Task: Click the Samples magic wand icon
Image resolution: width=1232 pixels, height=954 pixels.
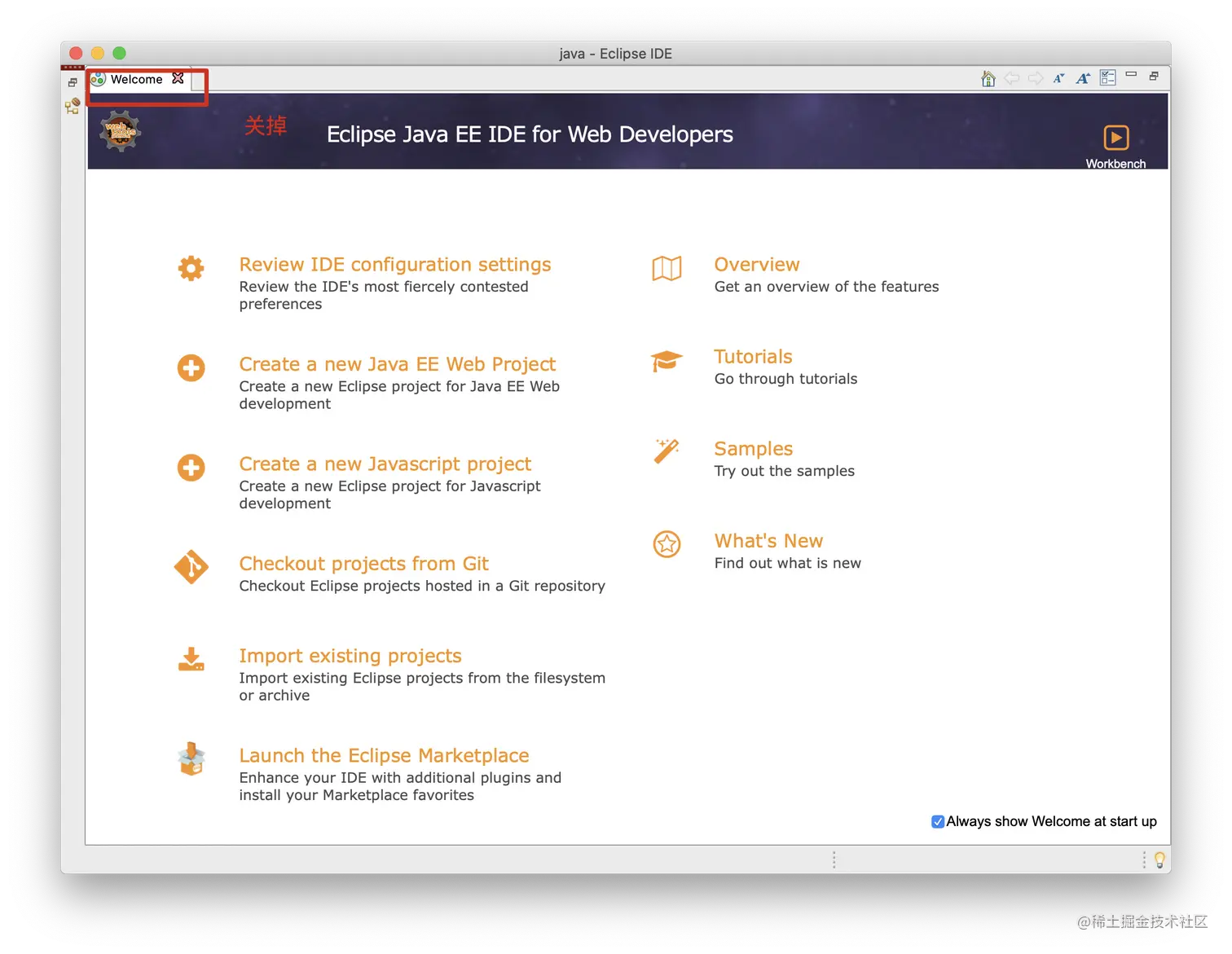Action: (667, 451)
